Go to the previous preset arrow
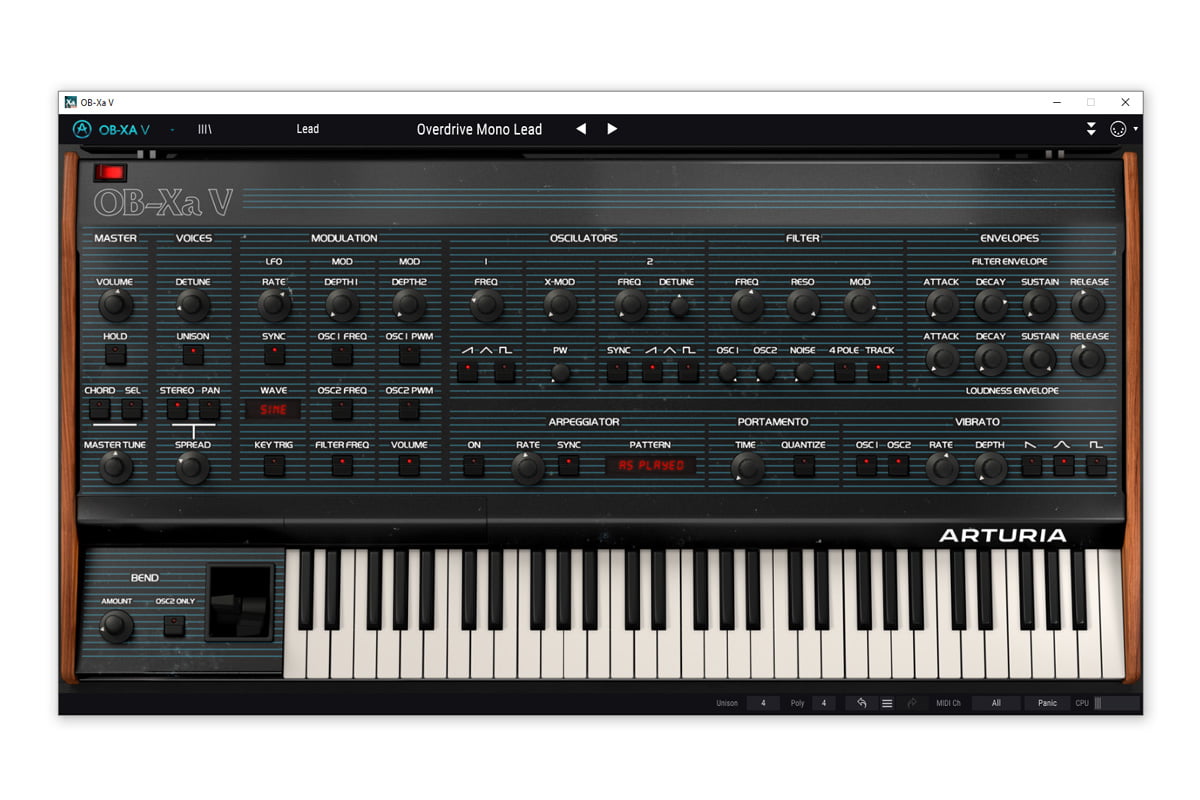Viewport: 1200px width, 800px height. [581, 129]
